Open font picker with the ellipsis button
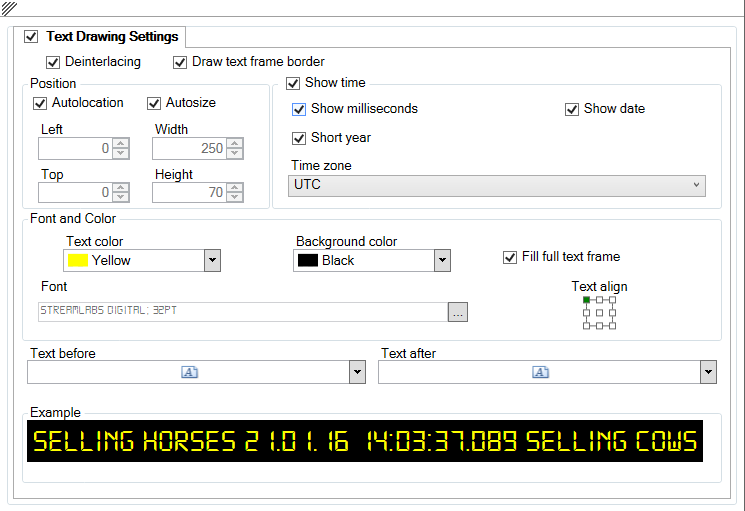Viewport: 745px width, 511px height. click(458, 312)
